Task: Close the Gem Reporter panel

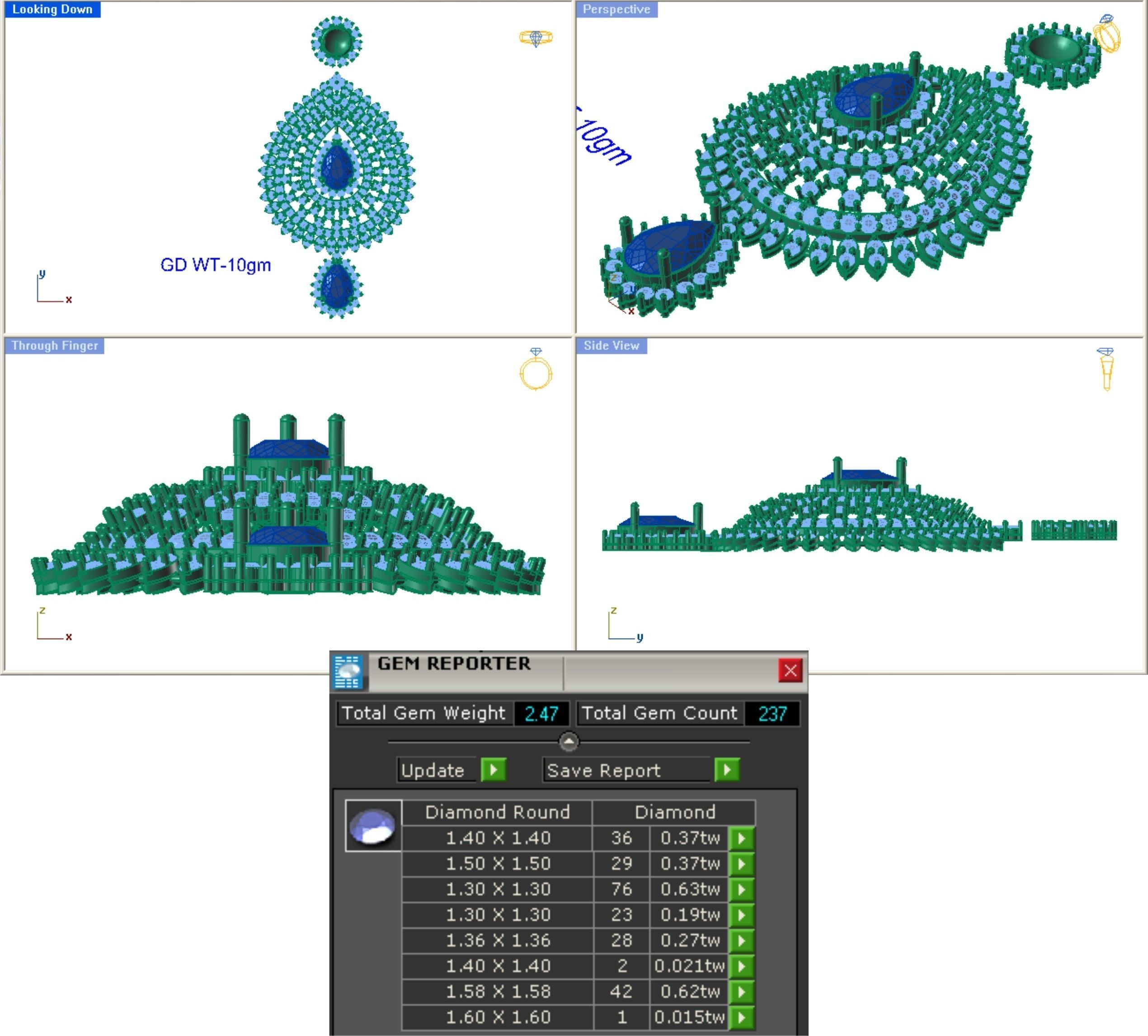Action: click(790, 671)
